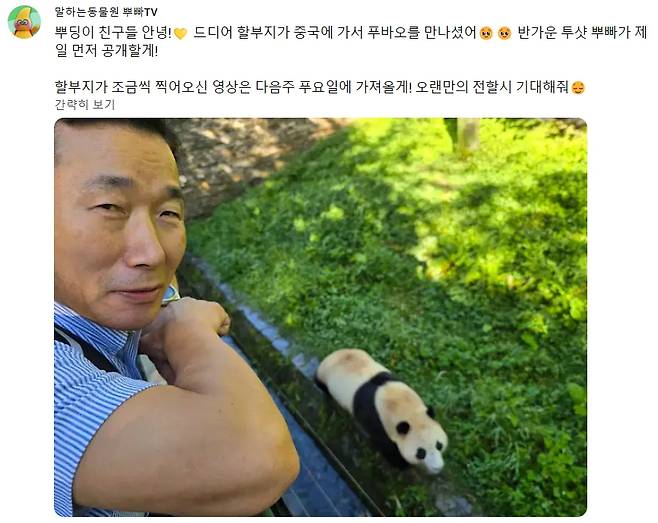Click the word 푸요일에 in the second paragraph
This screenshot has height=523, width=658.
325,87
